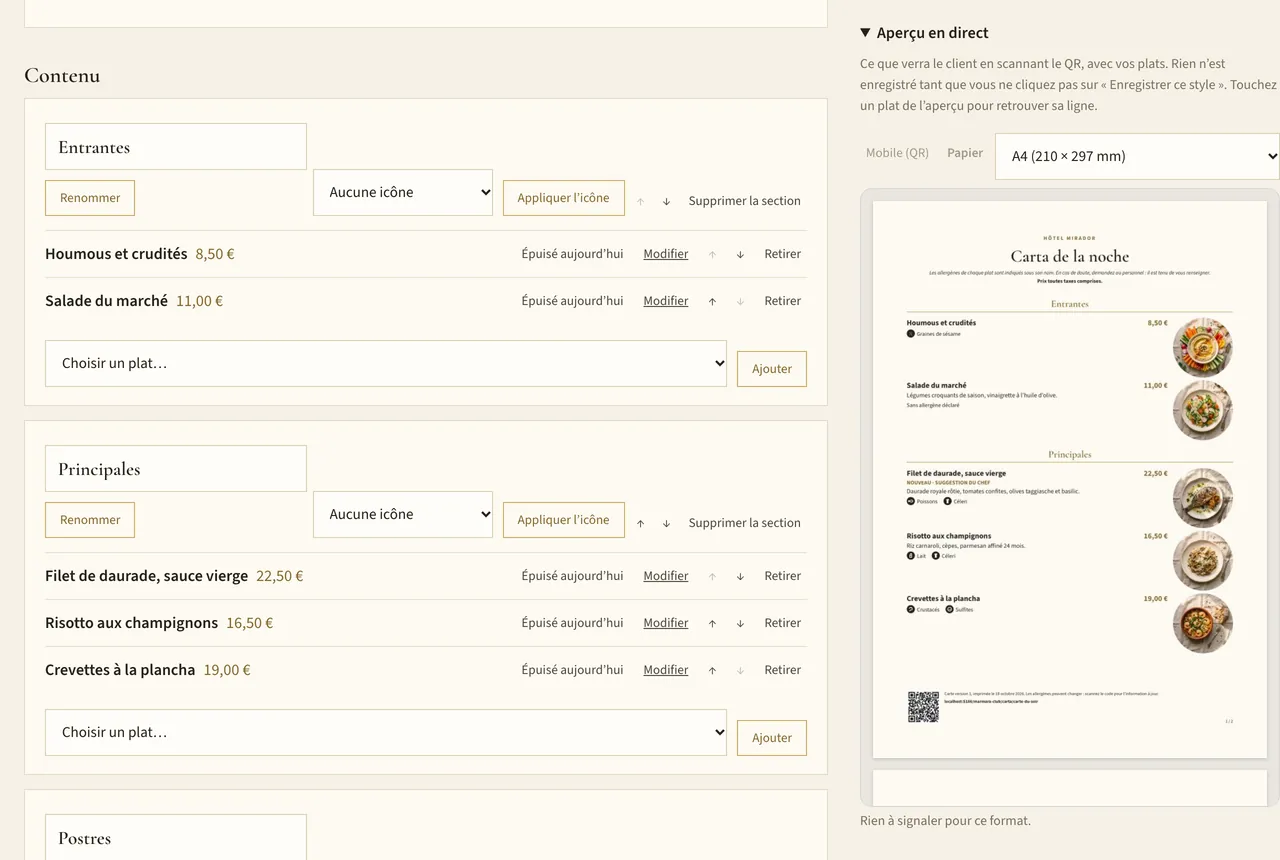Image resolution: width=1280 pixels, height=860 pixels.
Task: Delete the Principales section
Action: (x=745, y=523)
